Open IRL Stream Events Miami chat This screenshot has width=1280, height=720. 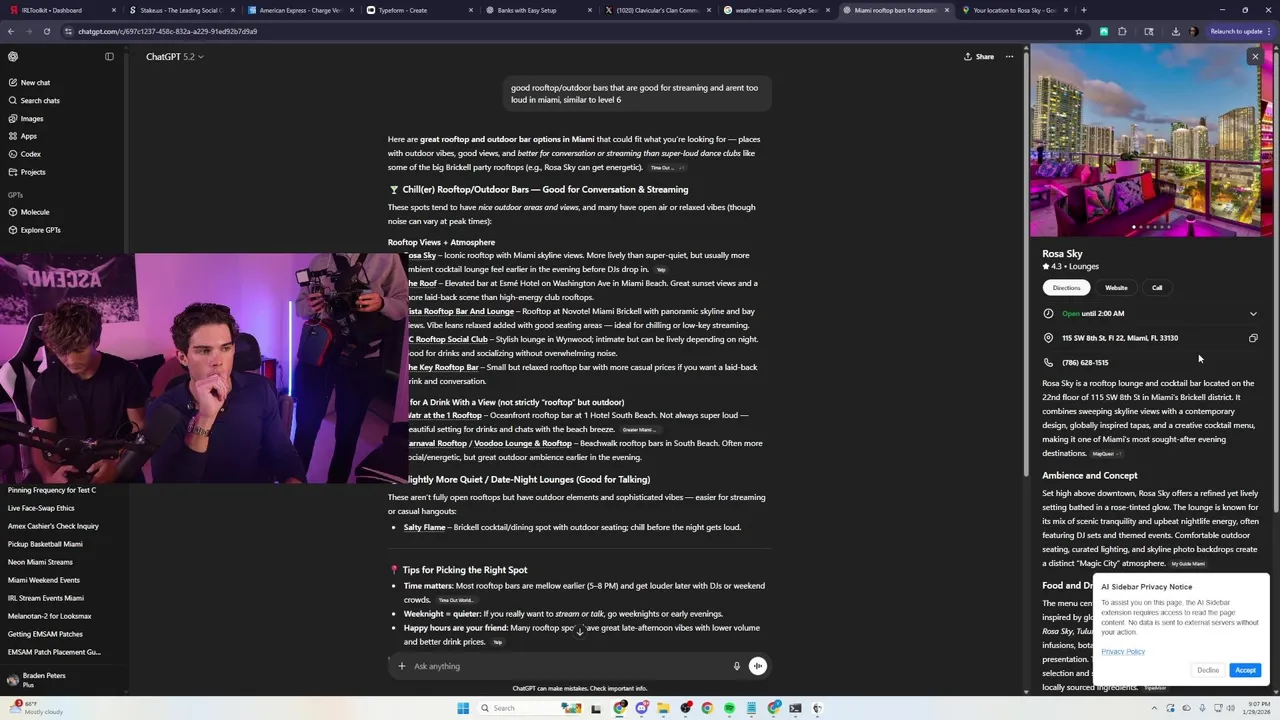pos(46,598)
